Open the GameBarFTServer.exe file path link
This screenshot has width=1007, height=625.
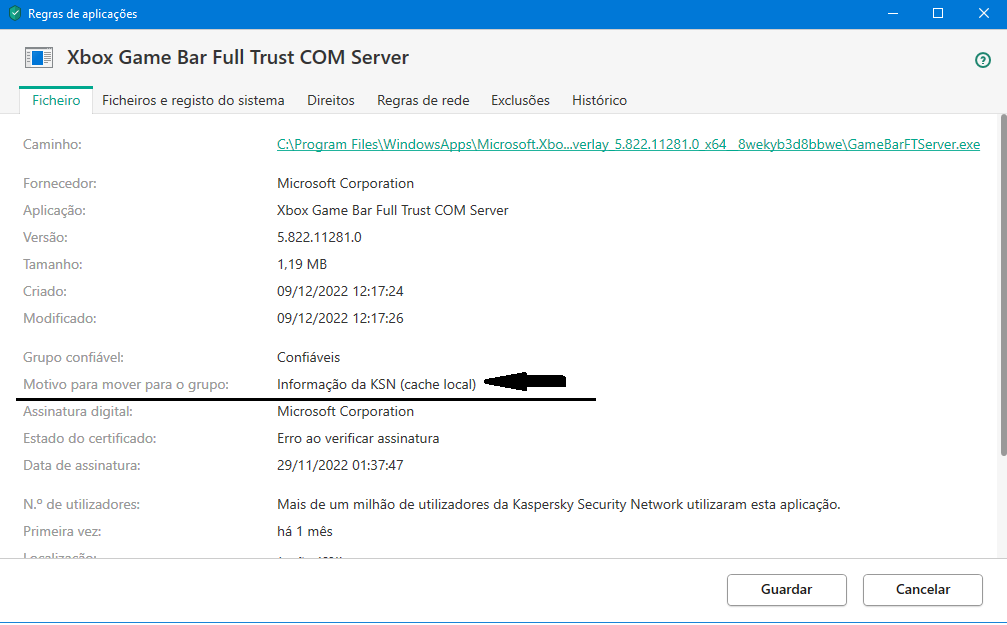[628, 145]
